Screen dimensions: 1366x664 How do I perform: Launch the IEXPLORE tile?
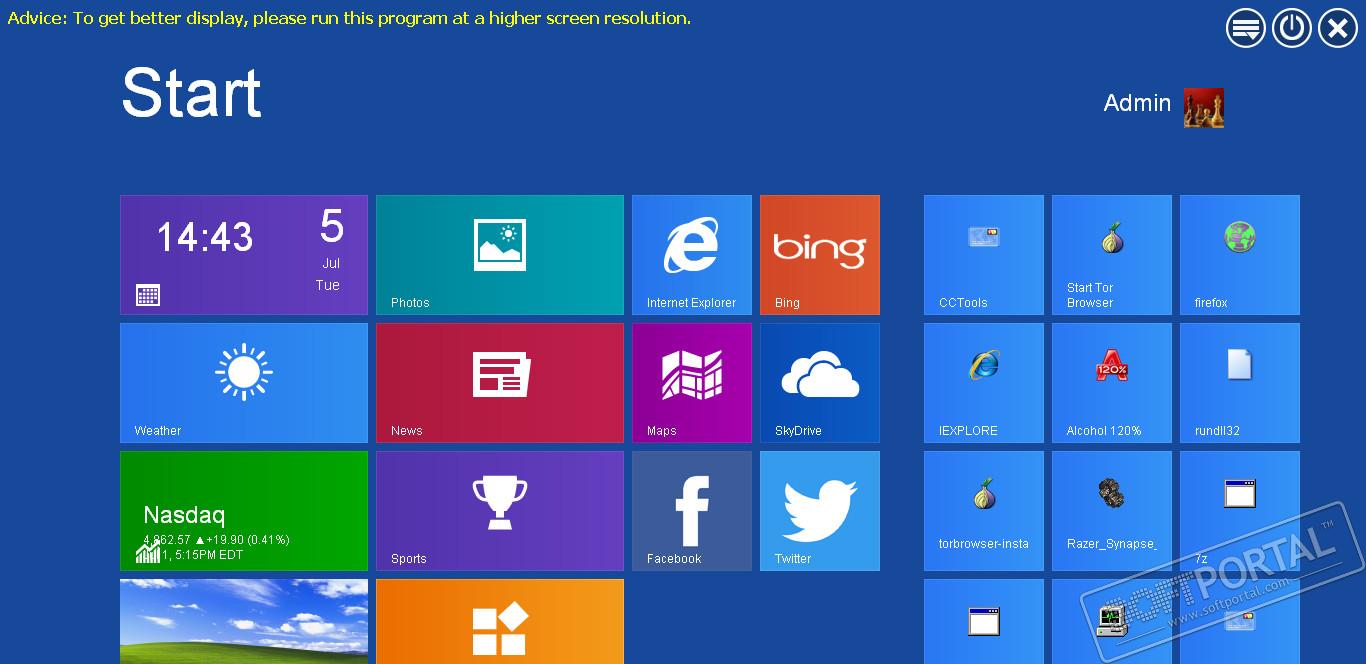pyautogui.click(x=984, y=383)
